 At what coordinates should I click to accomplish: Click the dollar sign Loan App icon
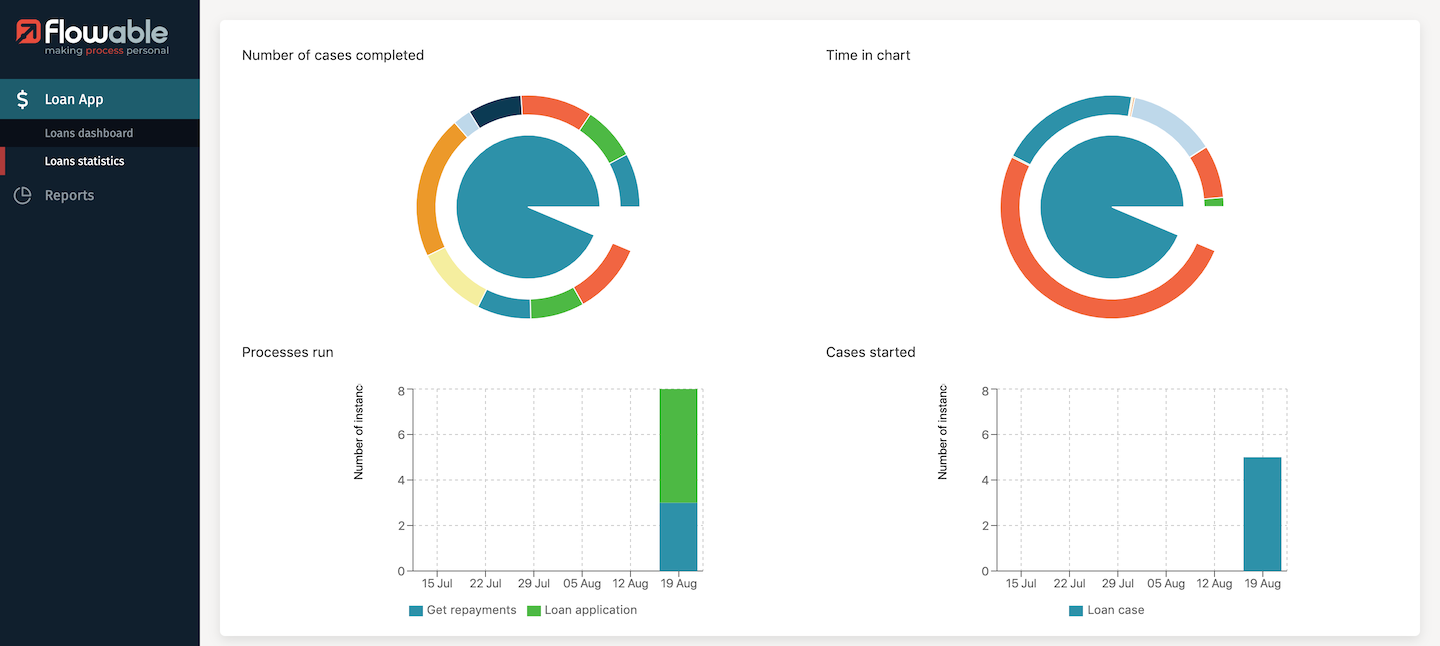[x=22, y=99]
